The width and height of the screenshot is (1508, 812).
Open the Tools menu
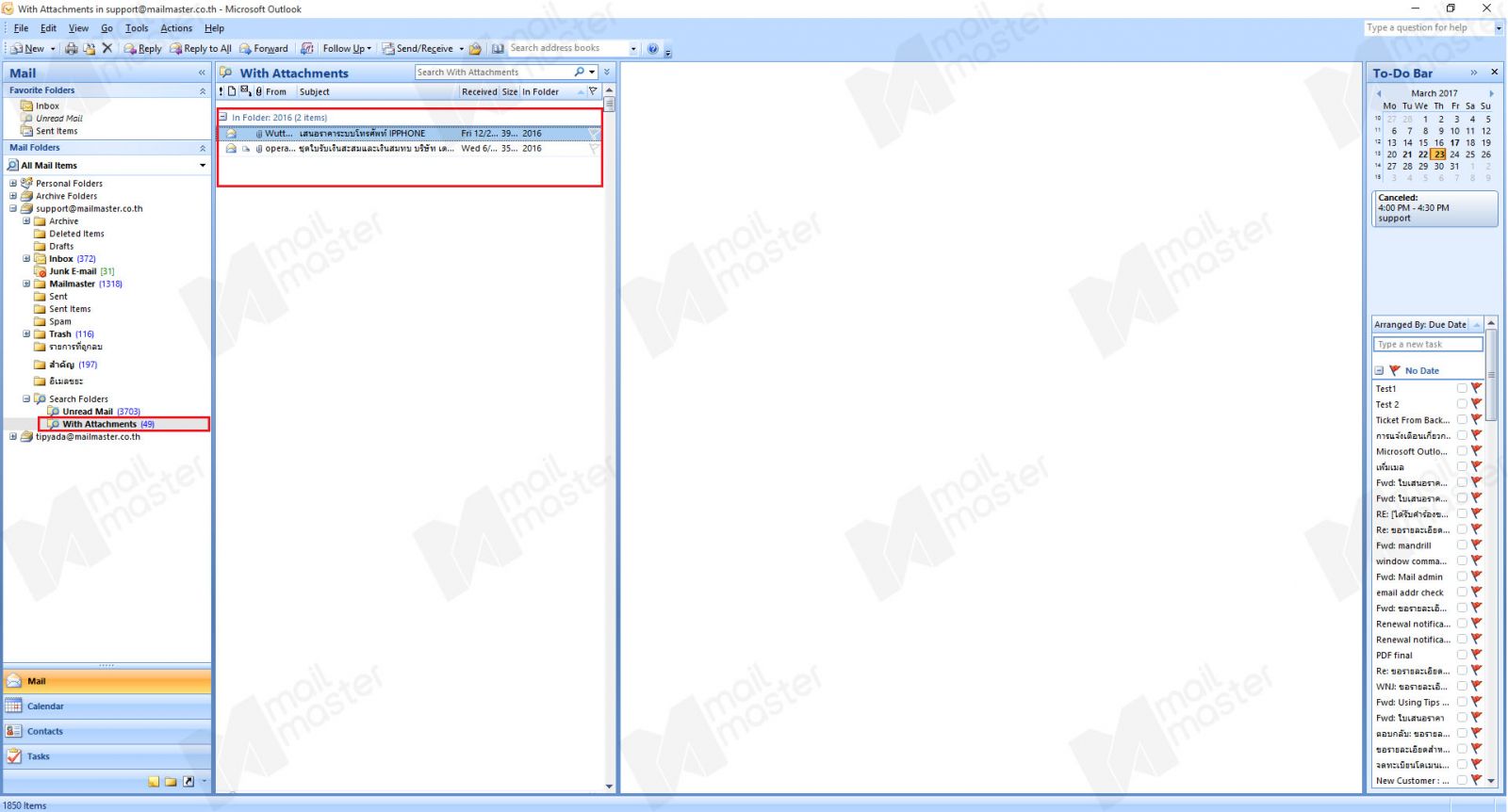137,28
